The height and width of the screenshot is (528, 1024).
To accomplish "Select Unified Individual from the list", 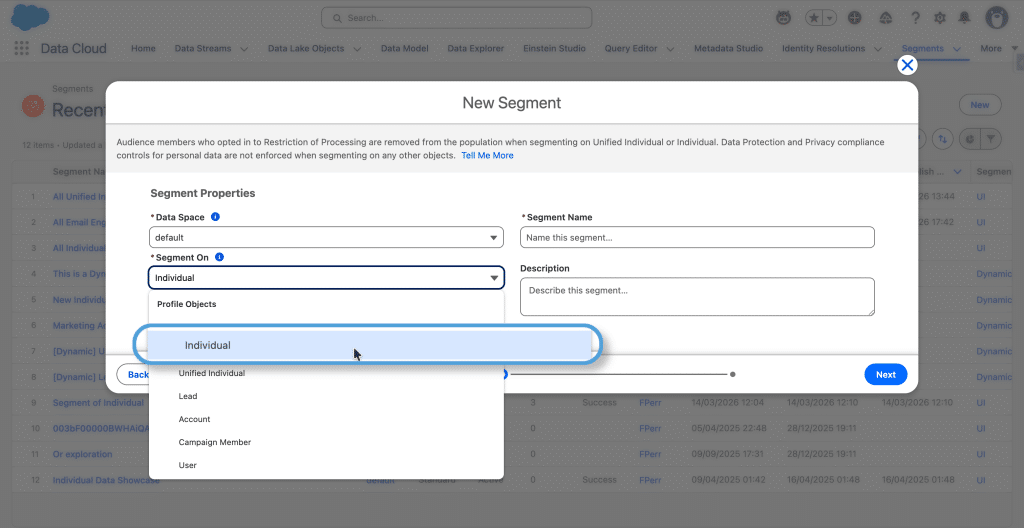I will pyautogui.click(x=212, y=373).
